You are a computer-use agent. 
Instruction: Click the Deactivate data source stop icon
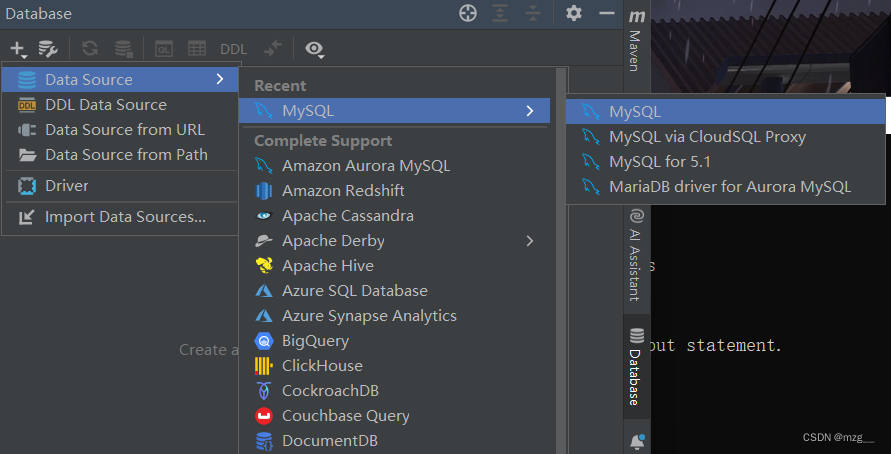[123, 49]
